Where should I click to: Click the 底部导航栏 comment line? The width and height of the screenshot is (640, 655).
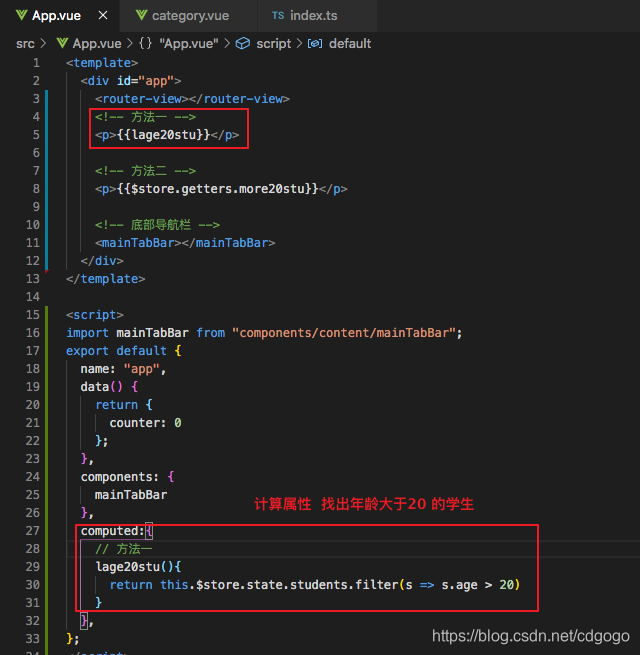pos(157,225)
